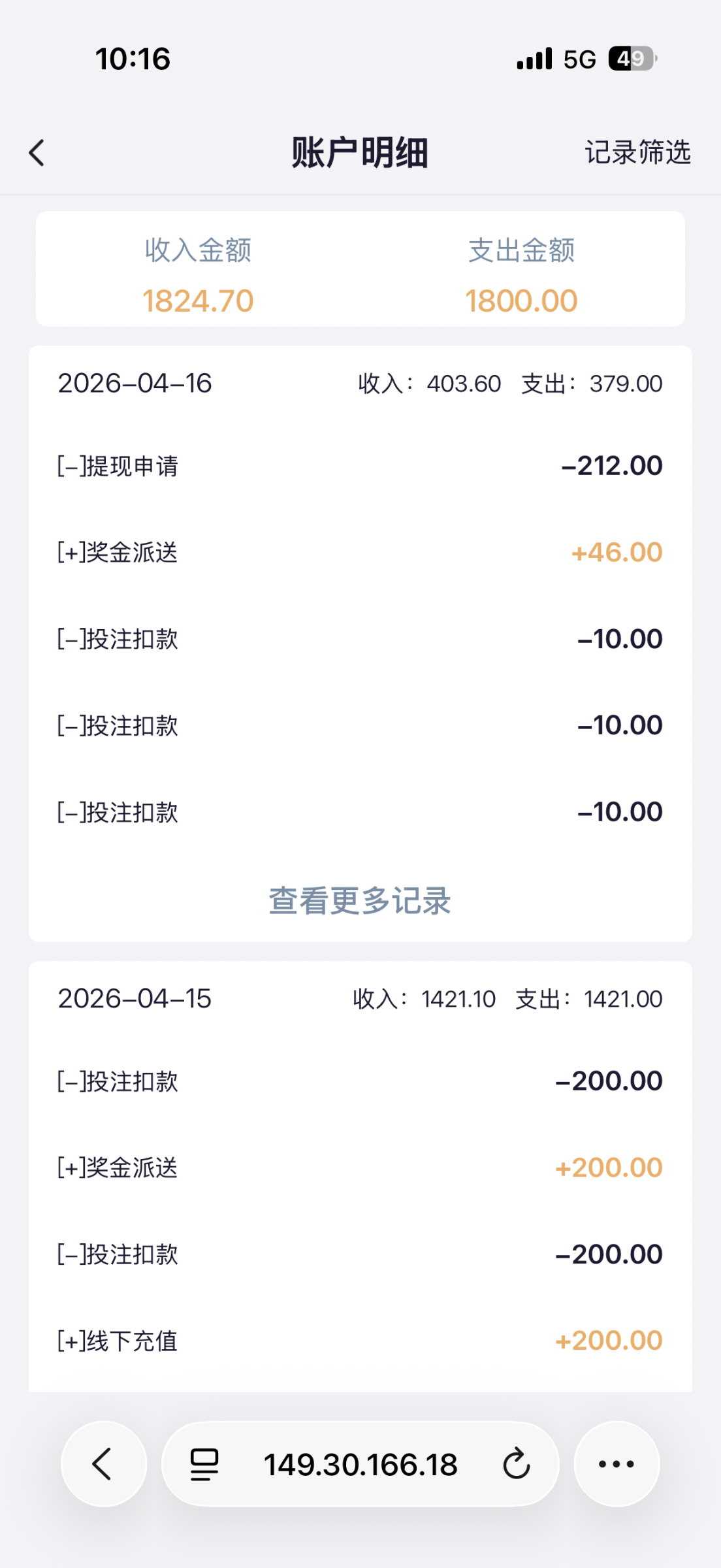The image size is (721, 1568).
Task: Open the browser three-dots more menu
Action: [616, 1464]
